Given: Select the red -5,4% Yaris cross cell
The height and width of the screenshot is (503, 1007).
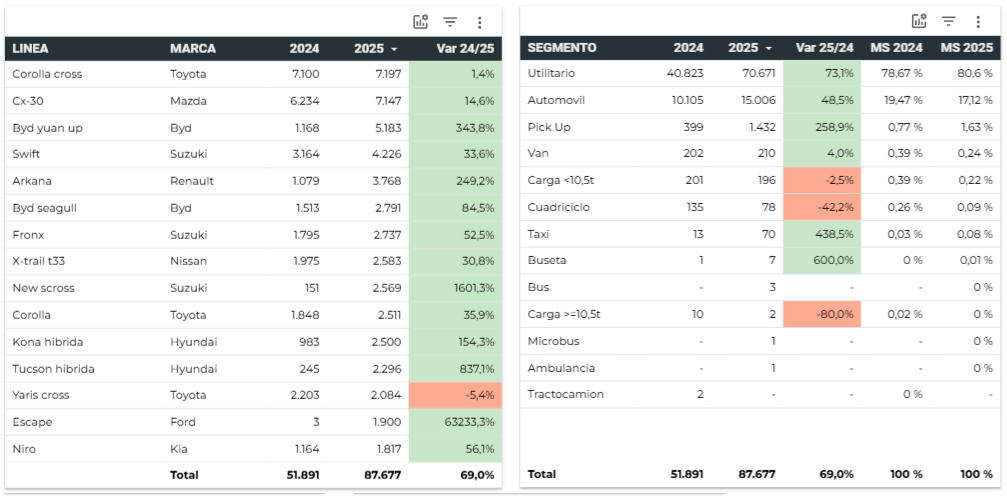Looking at the screenshot, I should click(456, 395).
